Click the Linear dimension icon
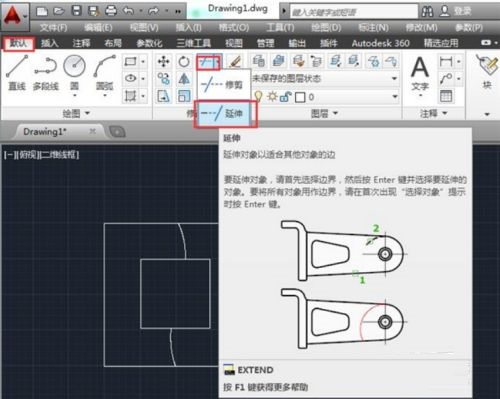Screen dimensions: 500x399 pyautogui.click(x=446, y=62)
